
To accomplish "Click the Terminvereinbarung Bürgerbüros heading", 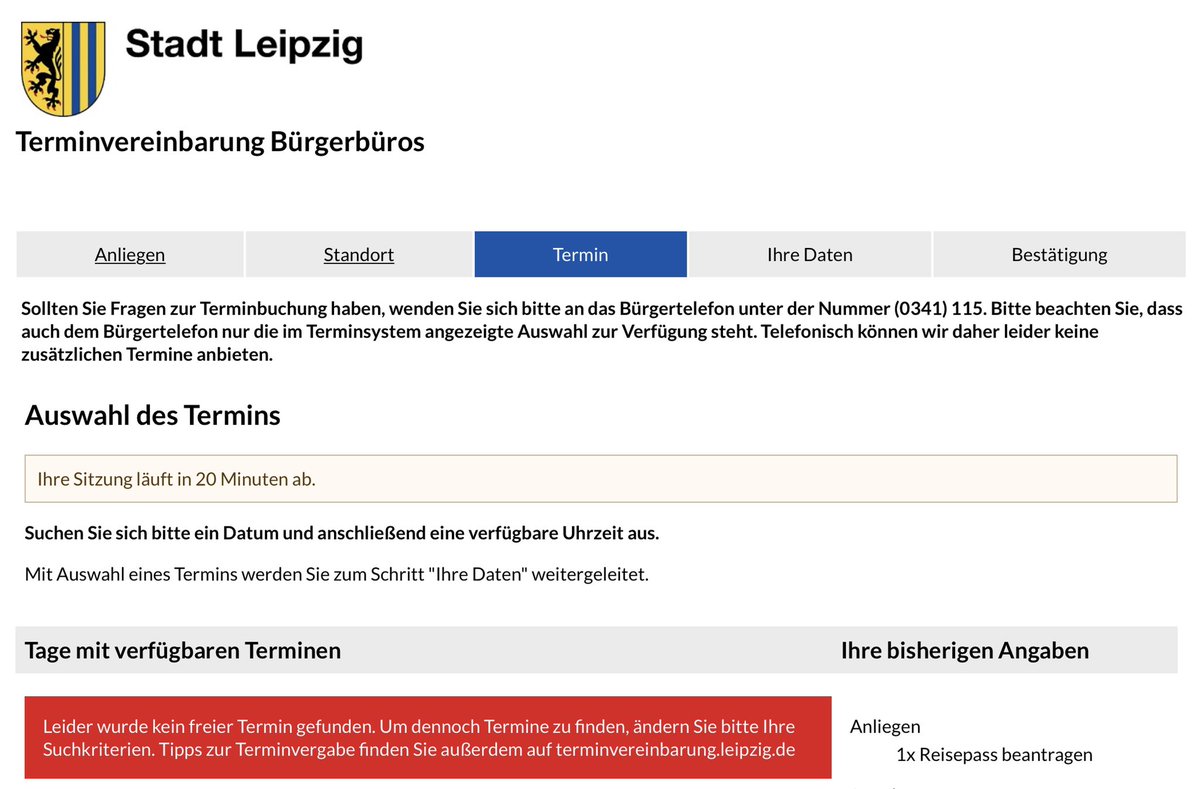I will click(220, 142).
